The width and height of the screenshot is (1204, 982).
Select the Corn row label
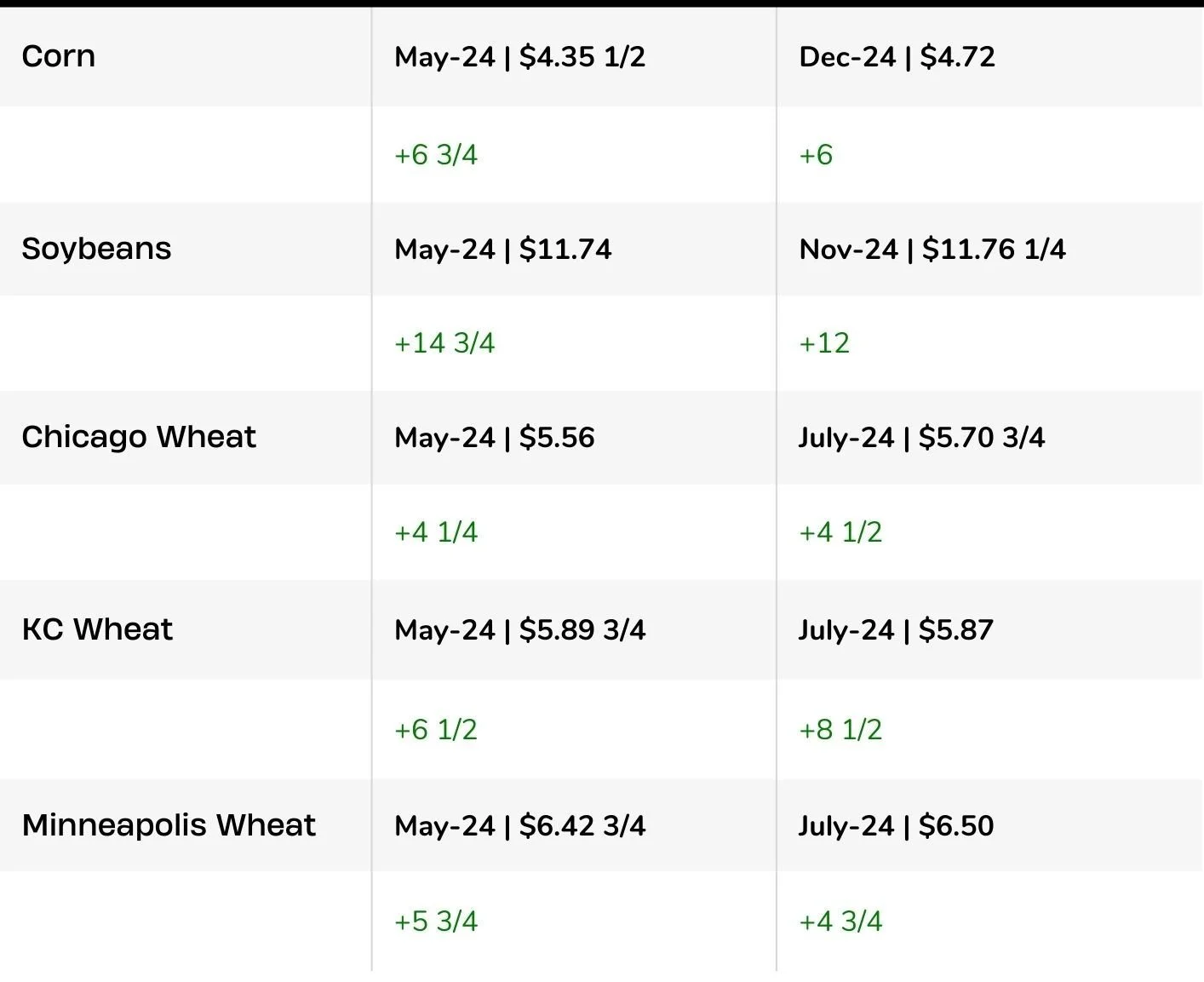point(58,56)
